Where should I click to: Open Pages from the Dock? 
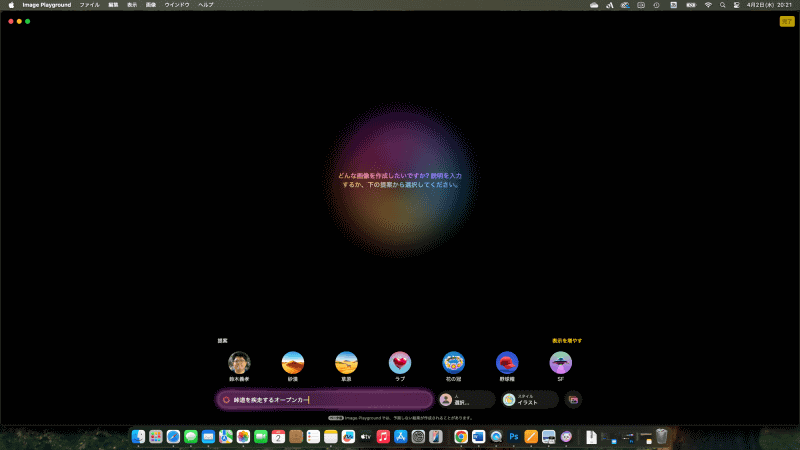coord(531,437)
